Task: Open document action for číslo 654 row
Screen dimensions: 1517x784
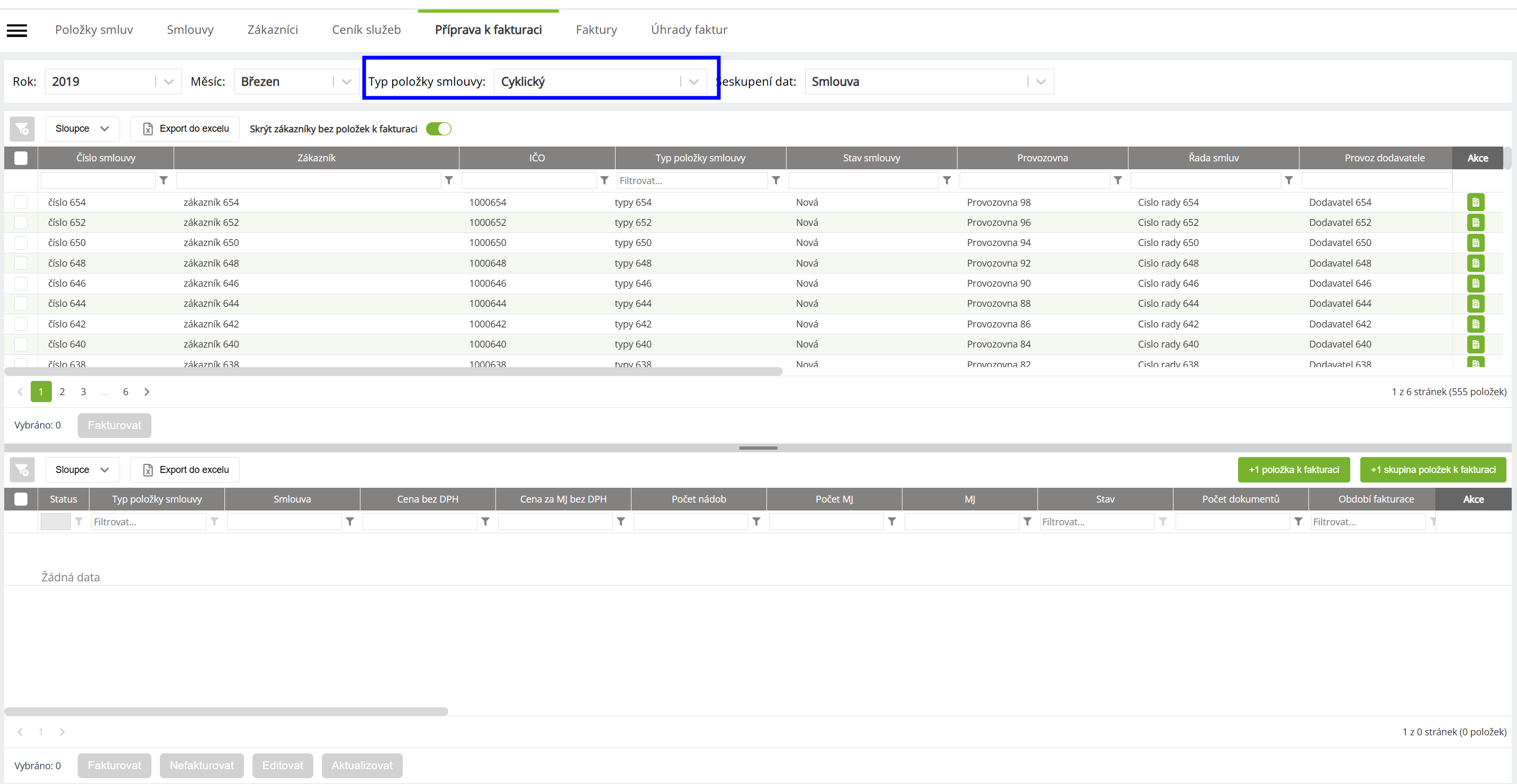Action: (x=1475, y=203)
